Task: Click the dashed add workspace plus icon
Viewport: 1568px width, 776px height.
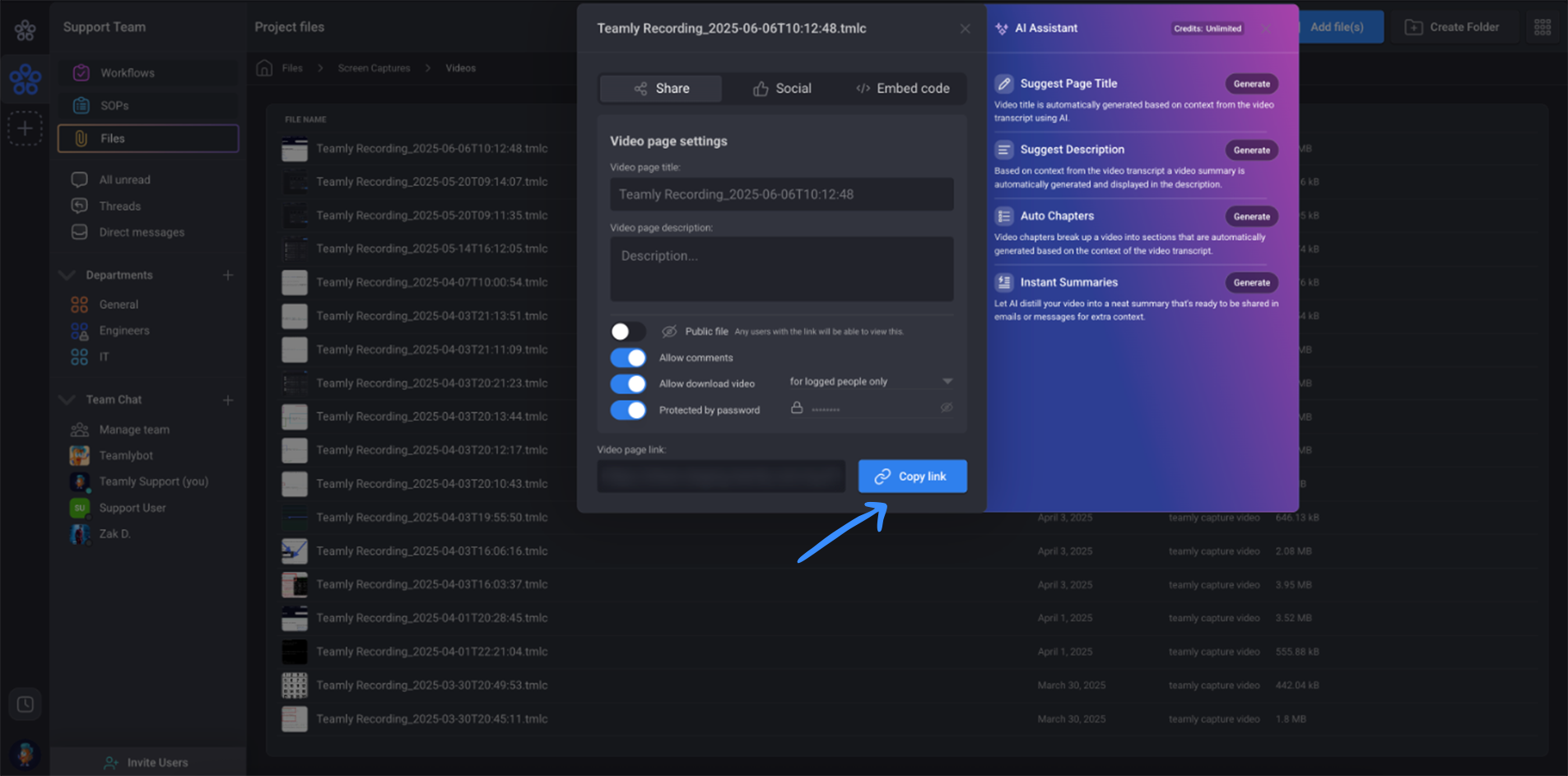Action: click(x=26, y=128)
